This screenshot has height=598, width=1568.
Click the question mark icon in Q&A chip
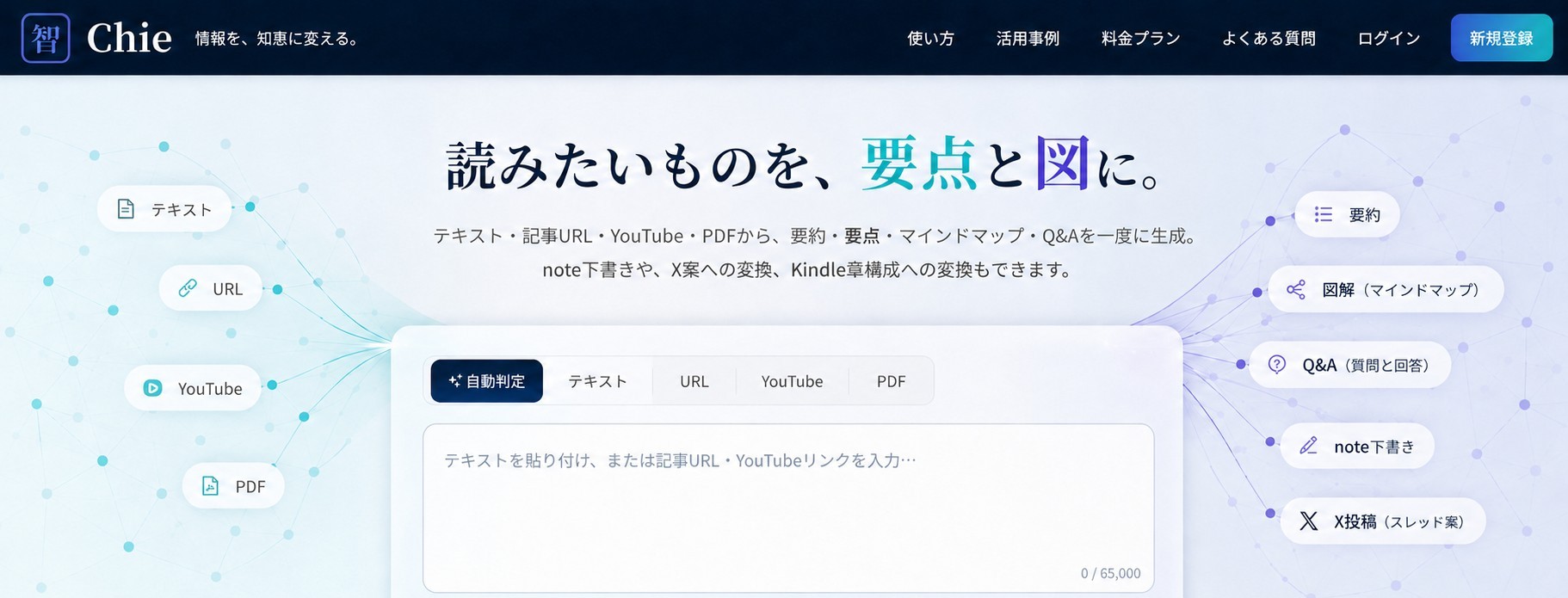pyautogui.click(x=1277, y=365)
